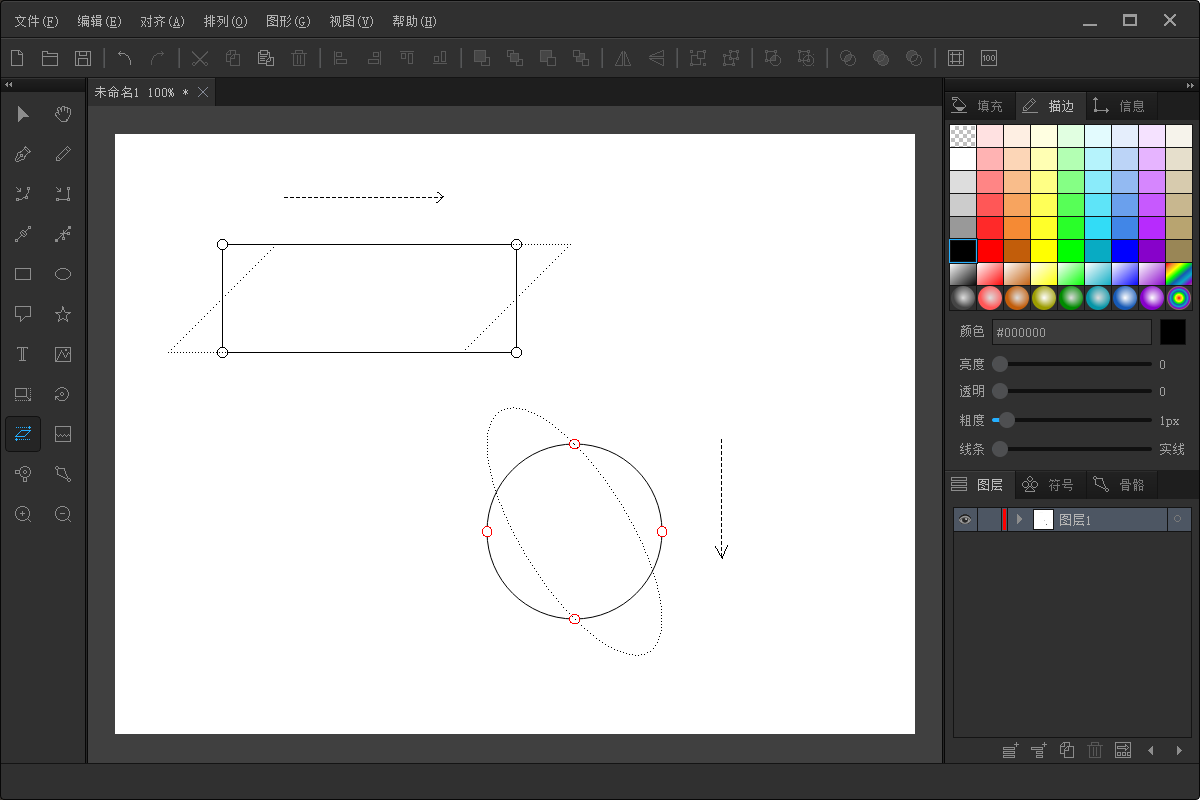1200x800 pixels.
Task: Switch to the 符号 tab
Action: tap(1050, 485)
